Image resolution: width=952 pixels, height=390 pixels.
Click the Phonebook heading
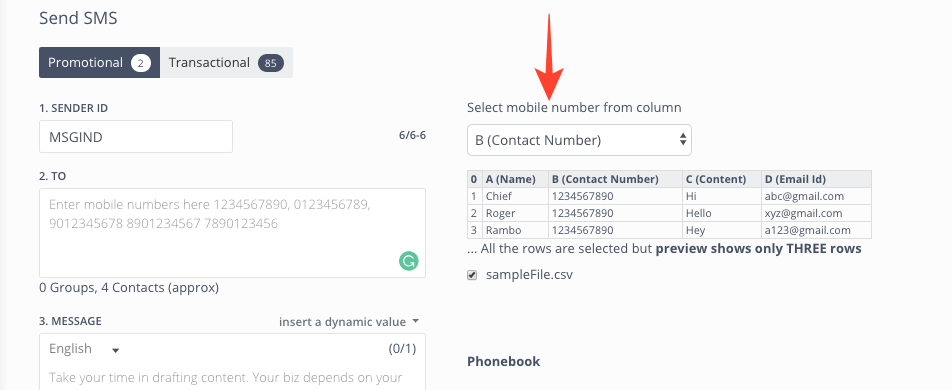pyautogui.click(x=503, y=361)
